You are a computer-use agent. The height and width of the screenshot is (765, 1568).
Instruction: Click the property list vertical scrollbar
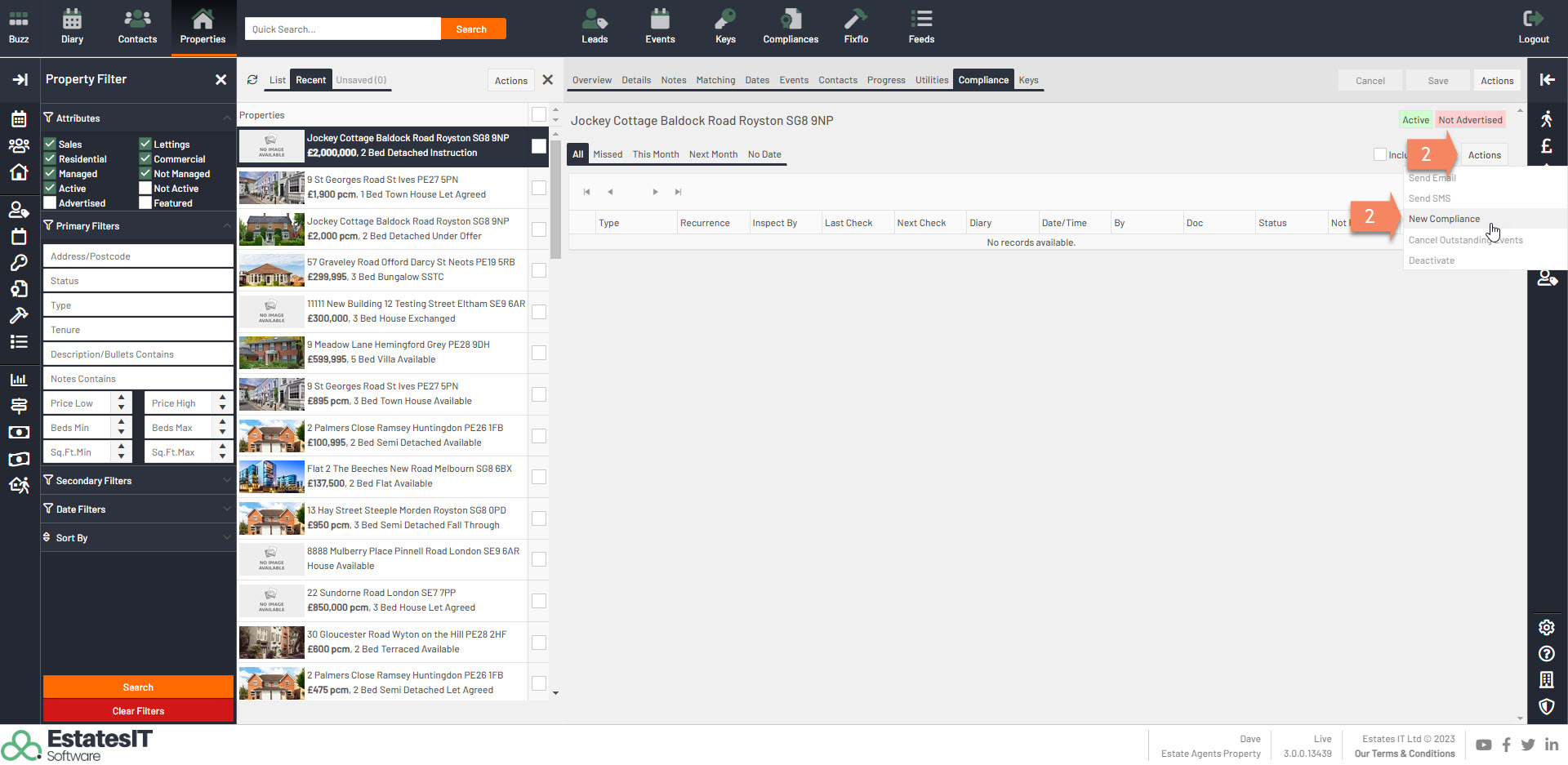click(x=555, y=196)
